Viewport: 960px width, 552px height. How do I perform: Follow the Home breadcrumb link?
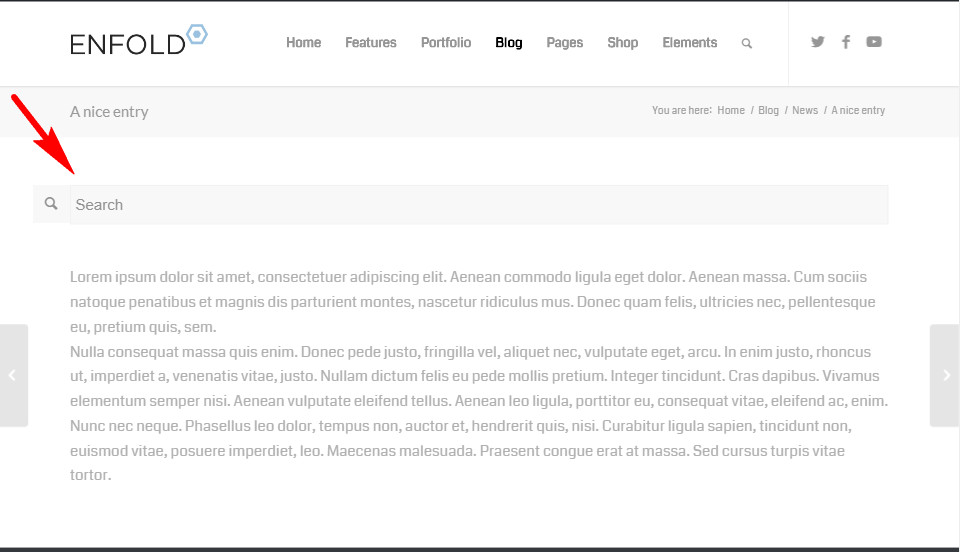click(731, 110)
